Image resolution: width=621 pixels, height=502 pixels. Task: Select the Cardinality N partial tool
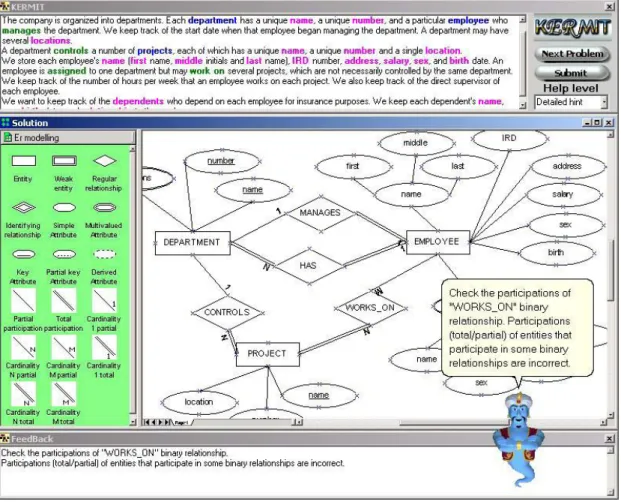point(24,347)
